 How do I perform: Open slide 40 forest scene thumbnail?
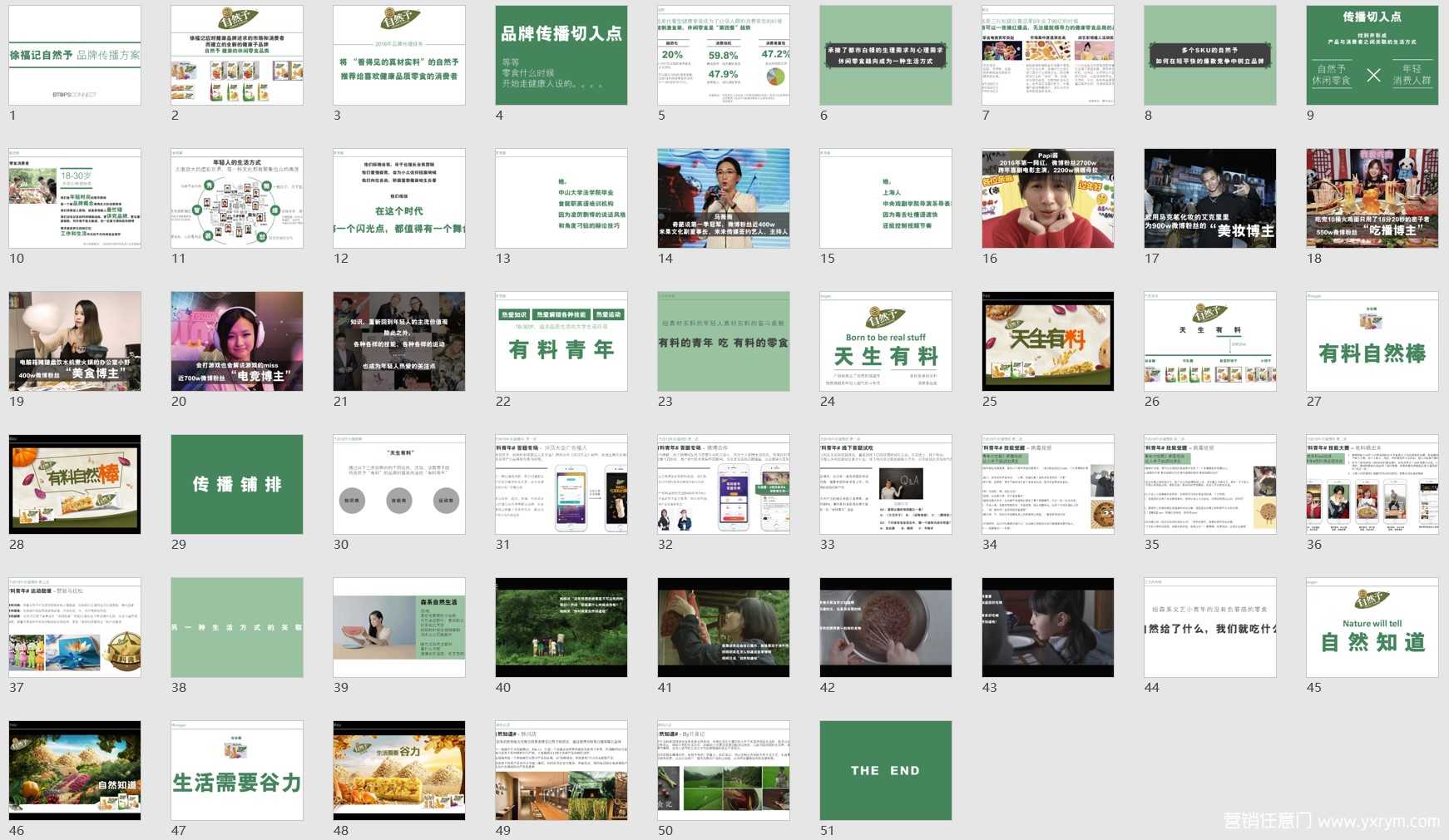[561, 627]
